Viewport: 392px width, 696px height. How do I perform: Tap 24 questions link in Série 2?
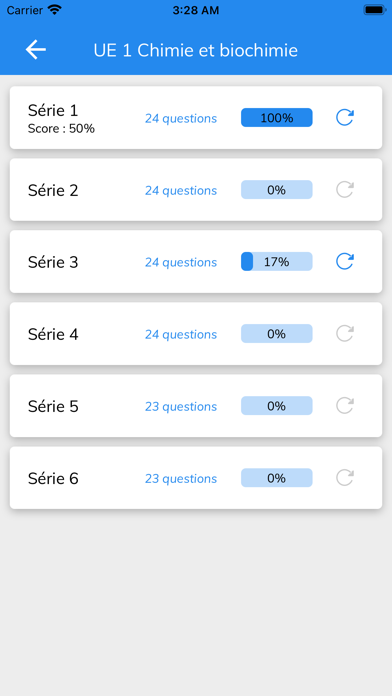(181, 190)
